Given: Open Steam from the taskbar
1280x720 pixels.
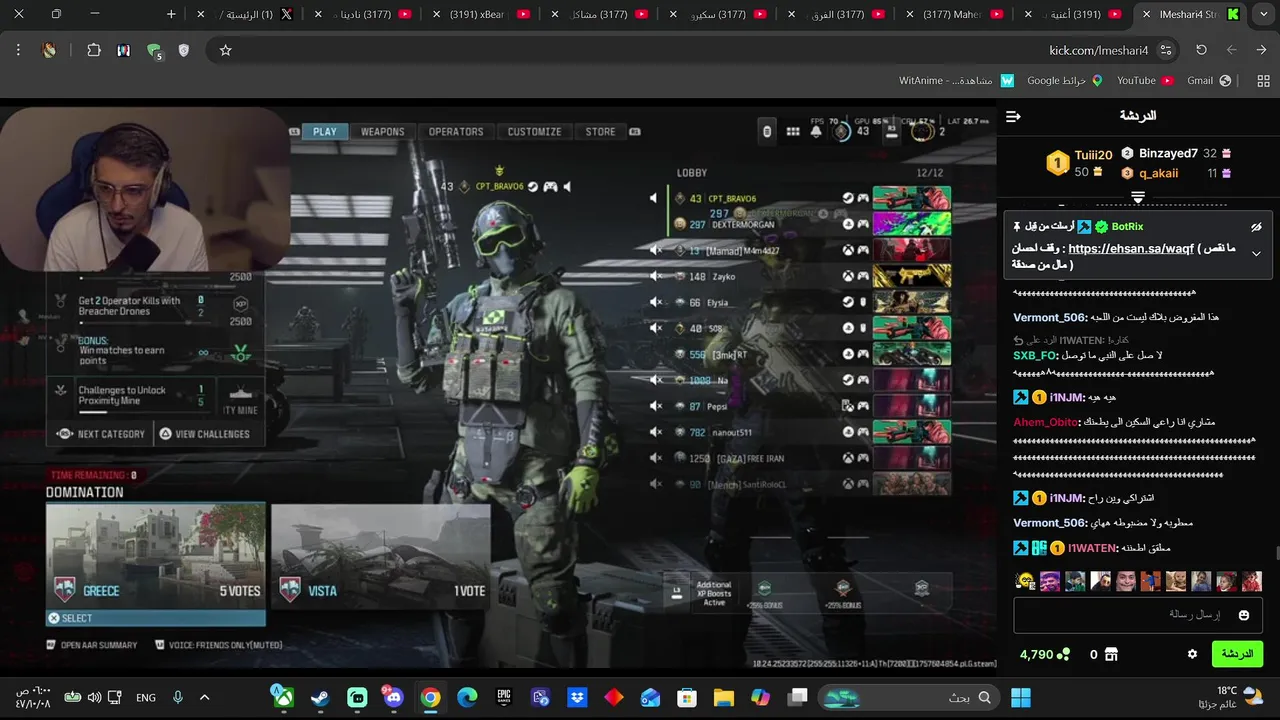Looking at the screenshot, I should tap(320, 697).
